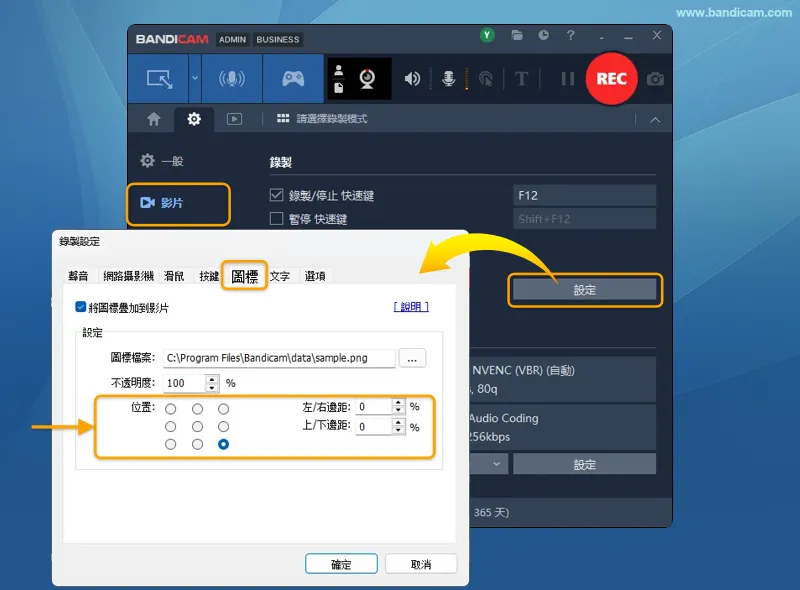Toggle the mouse cursor effect icon
The width and height of the screenshot is (800, 590).
(486, 79)
